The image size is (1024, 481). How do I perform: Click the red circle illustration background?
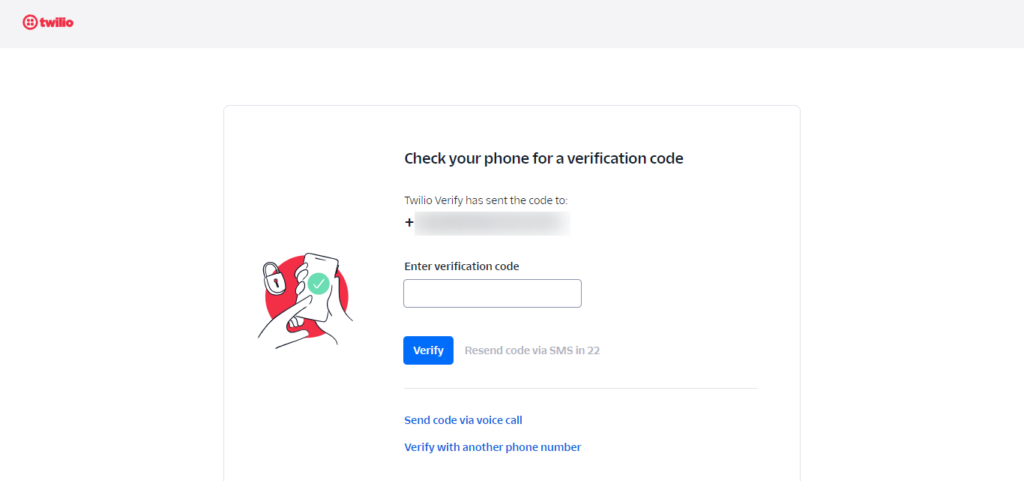(338, 300)
